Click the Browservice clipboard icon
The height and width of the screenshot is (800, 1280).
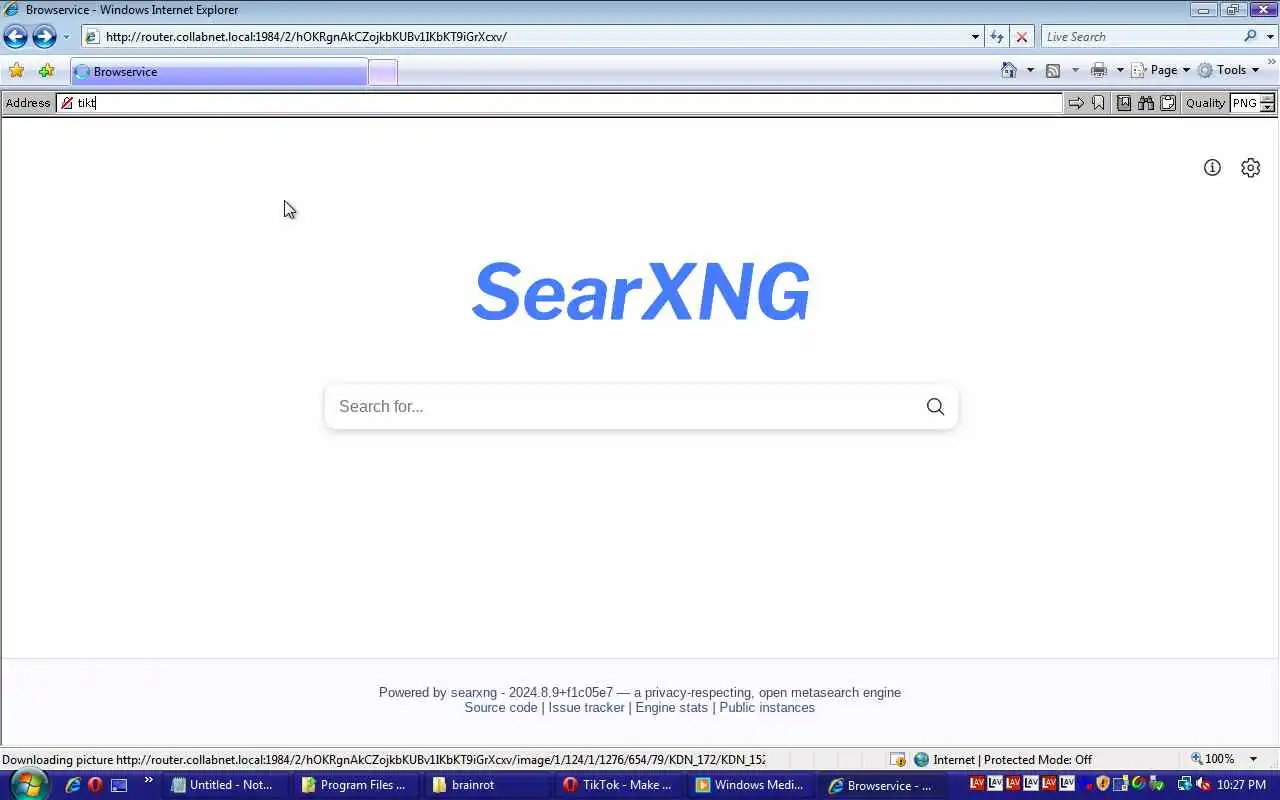(1168, 103)
